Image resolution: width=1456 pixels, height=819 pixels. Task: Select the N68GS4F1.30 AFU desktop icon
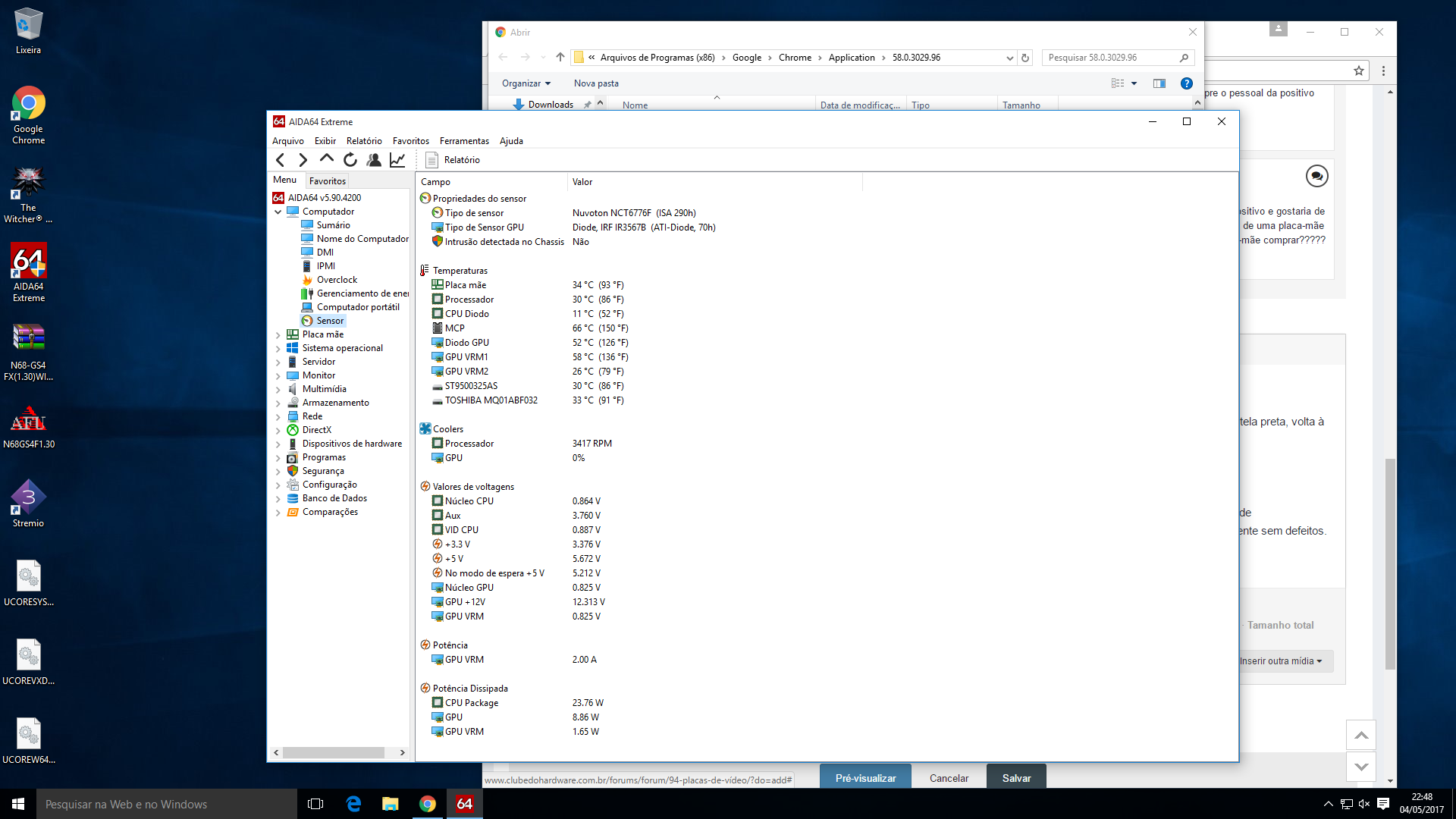tap(28, 426)
